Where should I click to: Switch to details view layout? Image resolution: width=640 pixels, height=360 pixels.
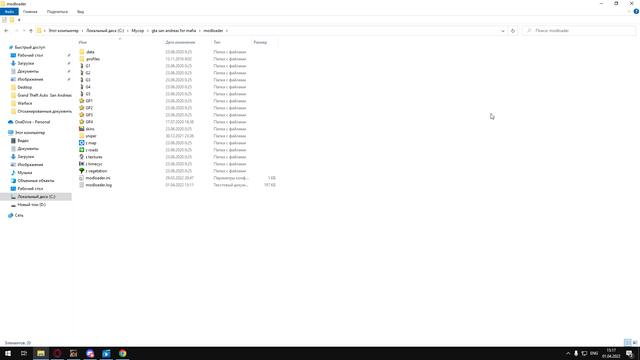(x=627, y=342)
